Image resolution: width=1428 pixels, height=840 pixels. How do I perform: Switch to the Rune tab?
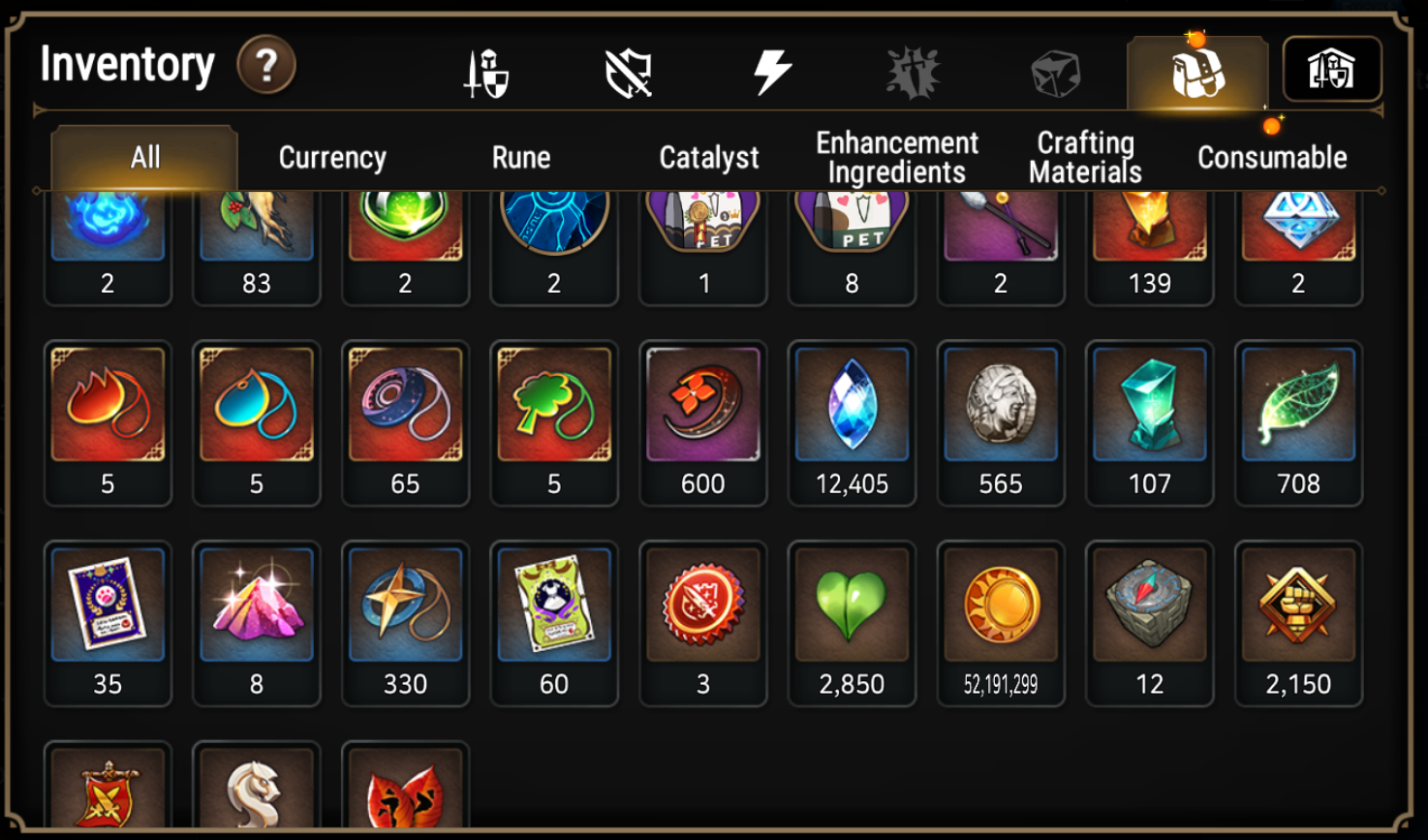pos(521,157)
